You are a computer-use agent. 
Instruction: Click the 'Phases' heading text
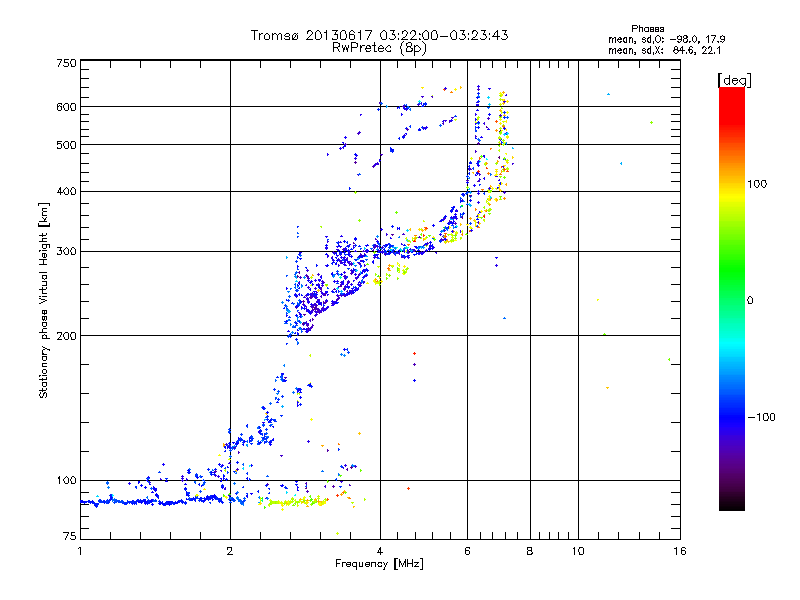[647, 29]
